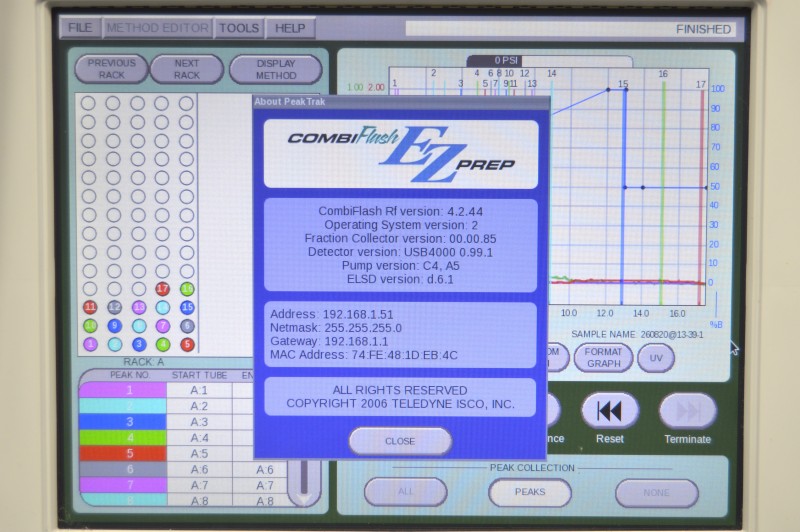
Task: Select purple tube 13 in the rack
Action: [139, 307]
